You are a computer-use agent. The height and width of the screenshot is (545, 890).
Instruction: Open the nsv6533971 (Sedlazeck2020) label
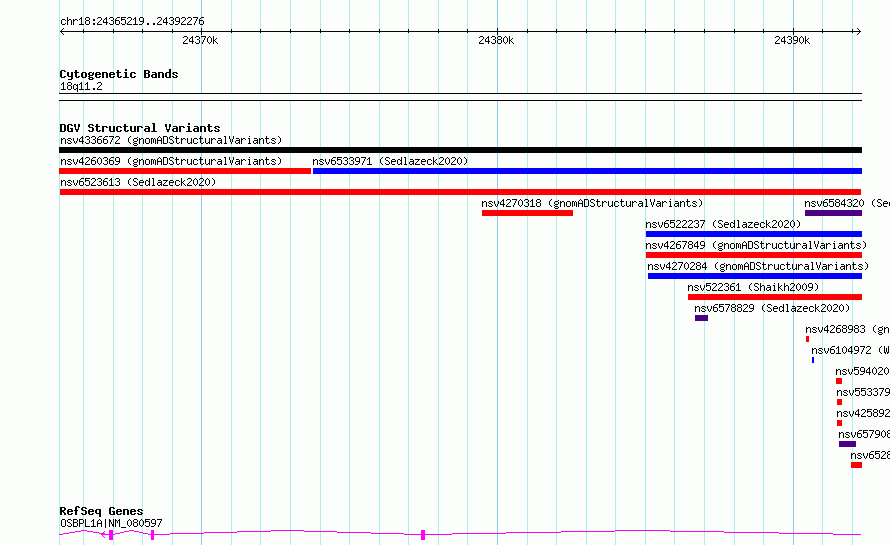(390, 161)
